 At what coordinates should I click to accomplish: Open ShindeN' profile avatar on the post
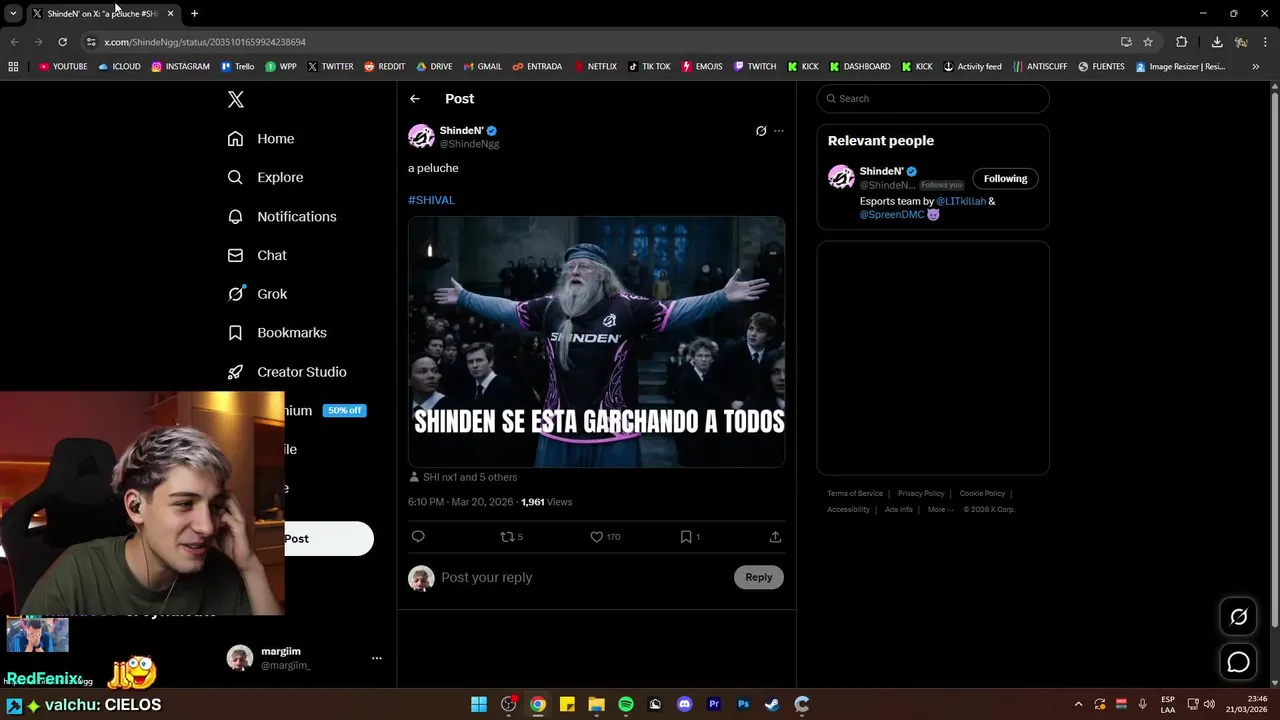421,136
